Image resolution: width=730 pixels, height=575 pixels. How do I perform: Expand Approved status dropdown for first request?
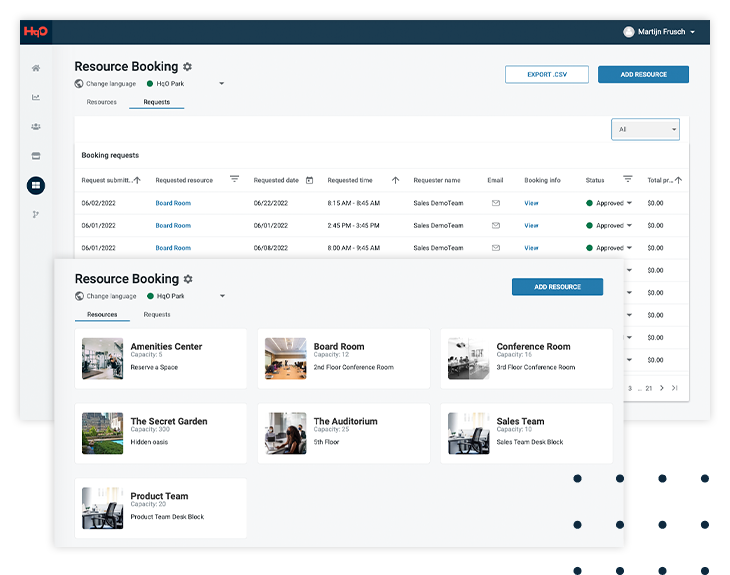tap(629, 203)
